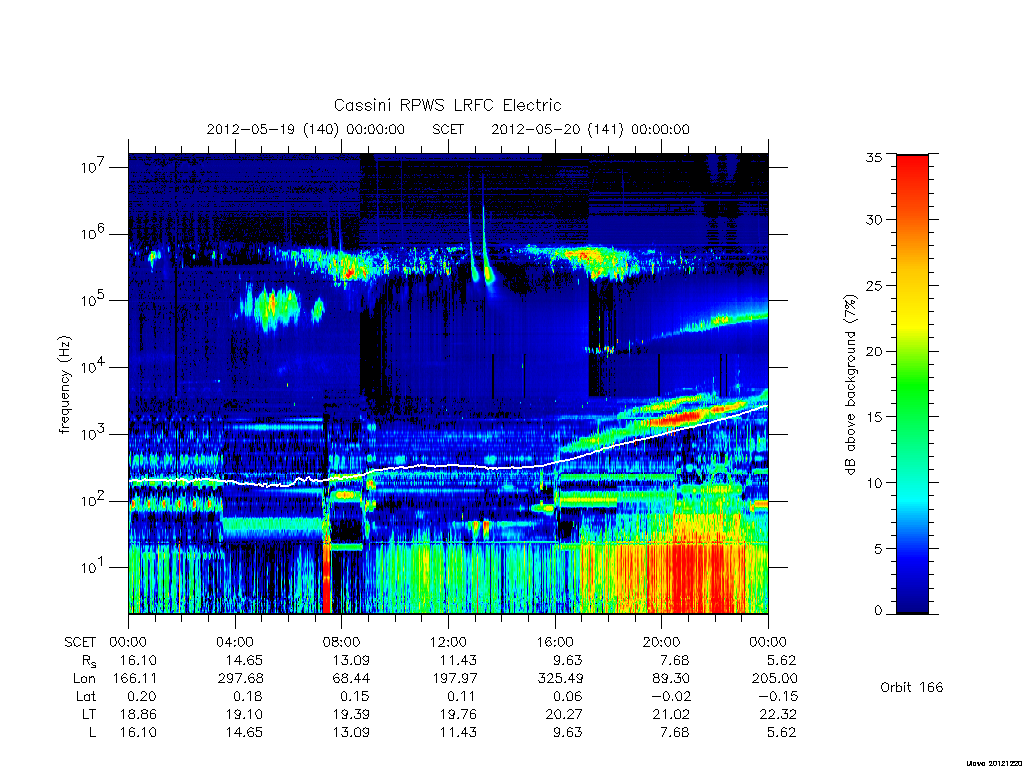This screenshot has width=1024, height=768.
Task: Click LT value 19.39
Action: (x=351, y=714)
